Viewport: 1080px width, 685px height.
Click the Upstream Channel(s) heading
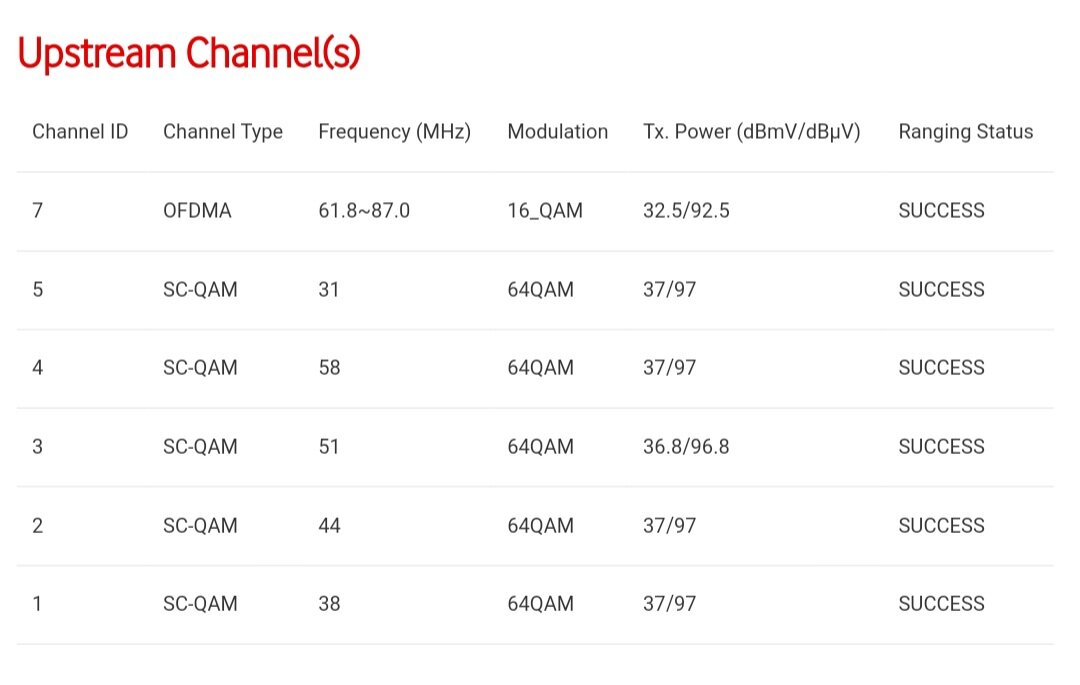click(x=189, y=54)
